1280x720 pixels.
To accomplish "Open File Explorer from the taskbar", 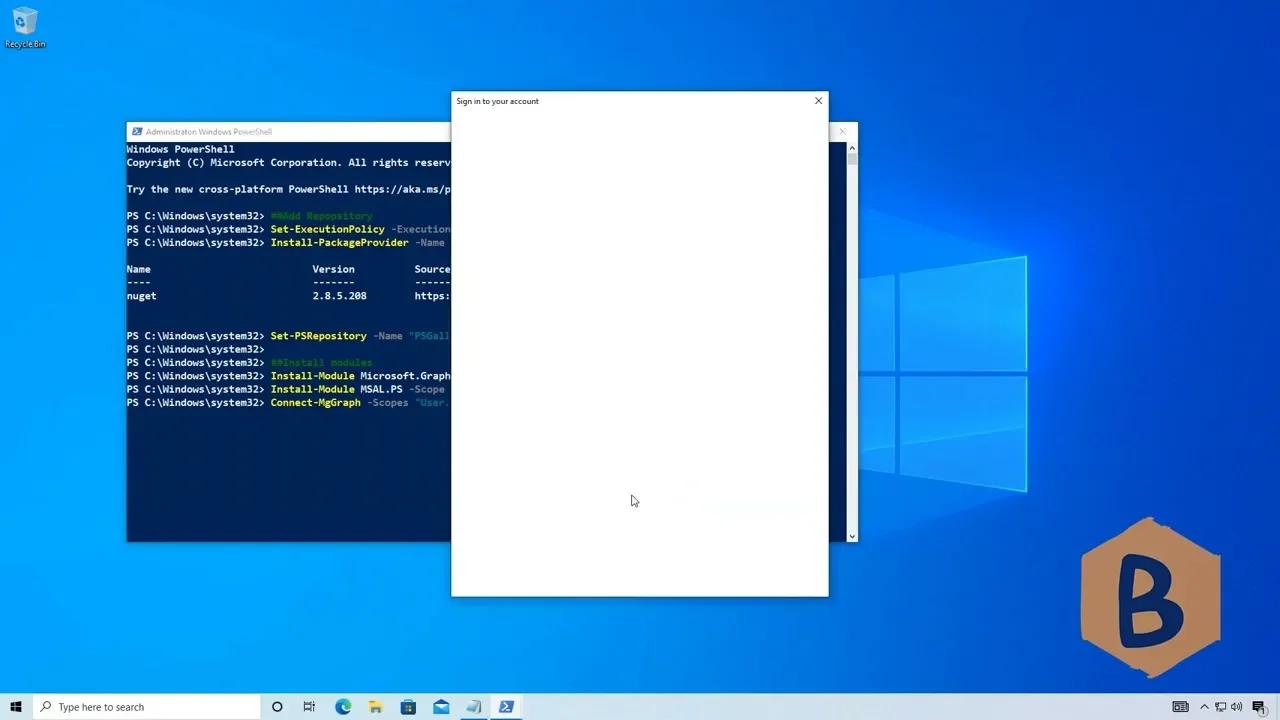I will pyautogui.click(x=375, y=707).
